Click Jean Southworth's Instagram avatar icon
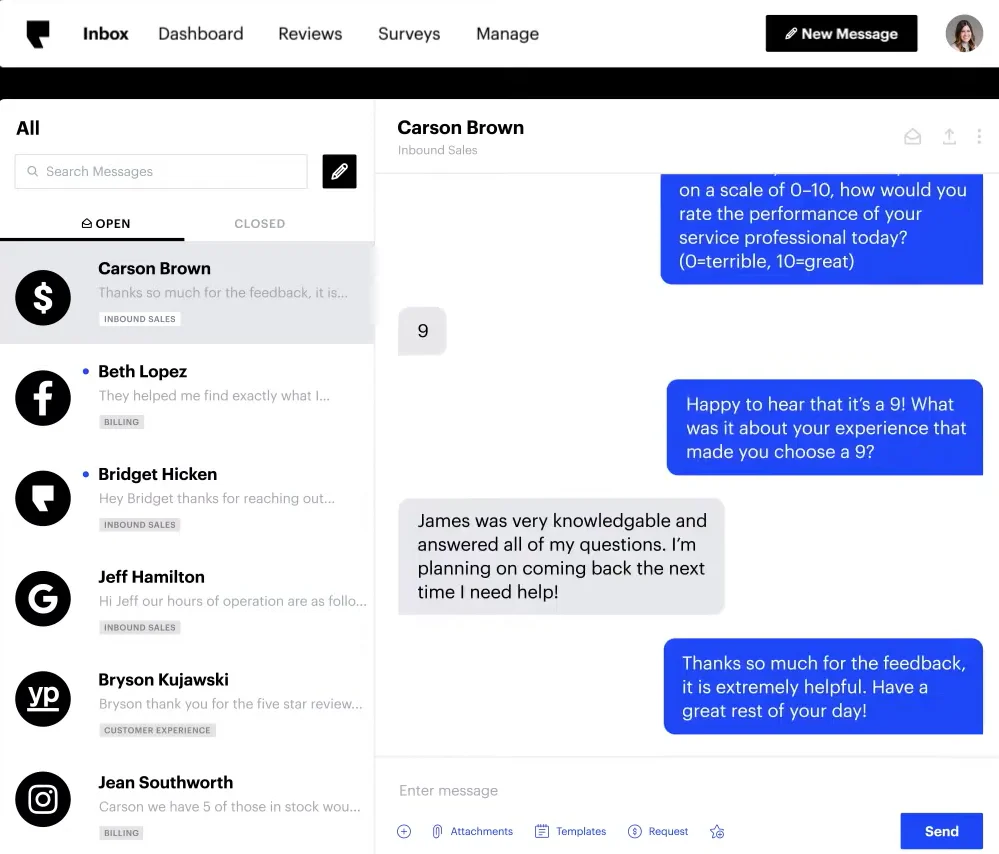The height and width of the screenshot is (854, 999). click(43, 799)
